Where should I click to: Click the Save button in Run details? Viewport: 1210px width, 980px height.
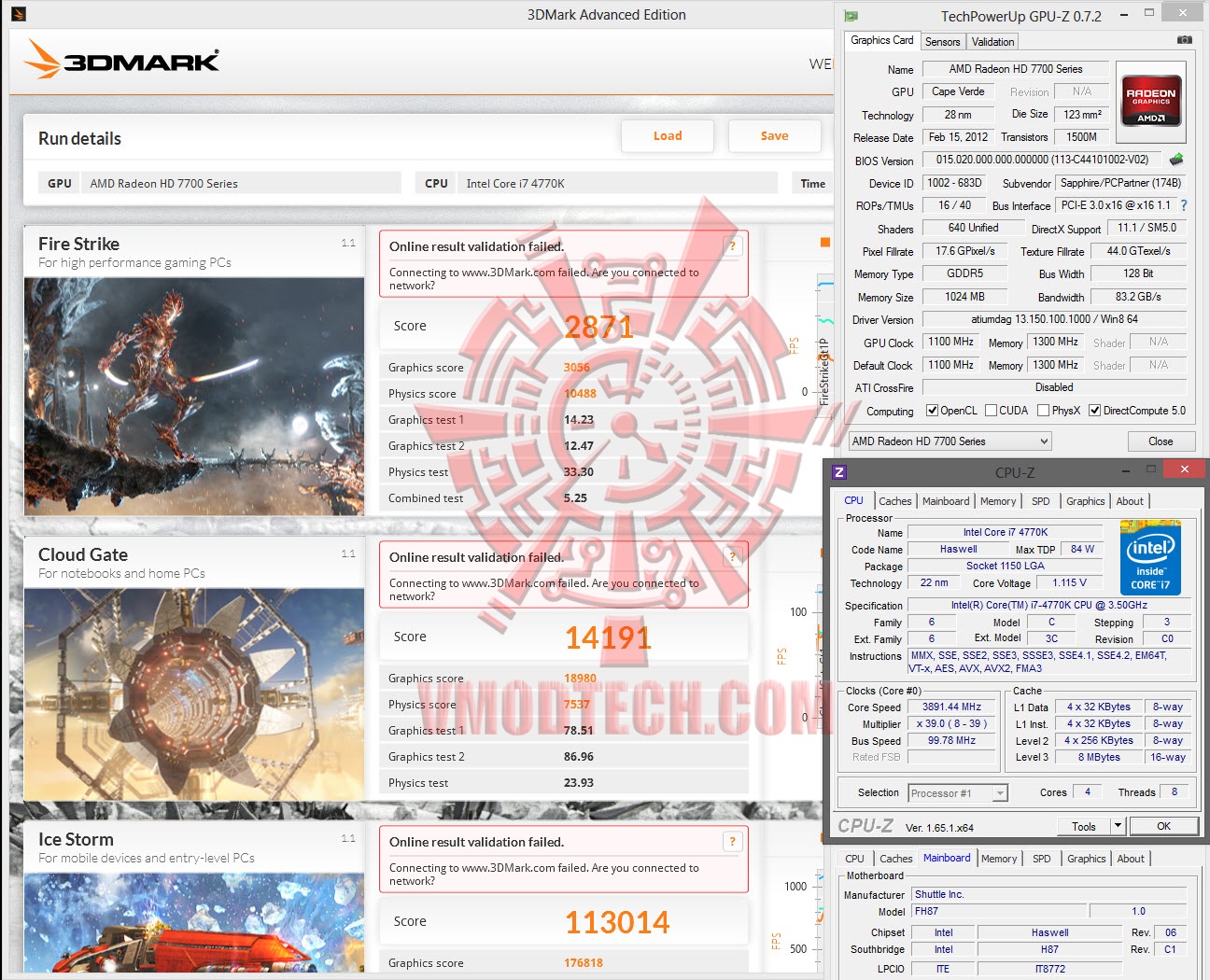(774, 136)
